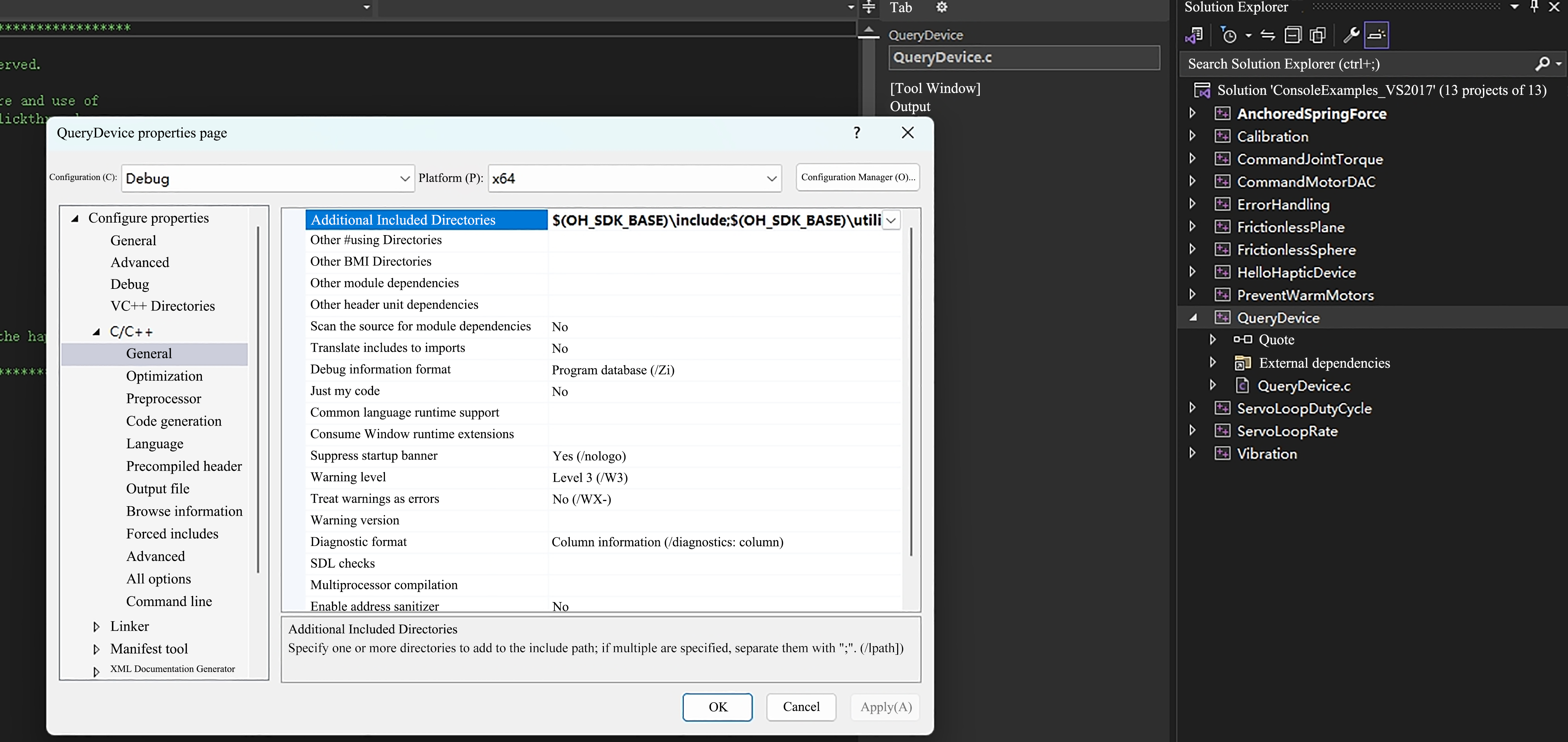1568x742 pixels.
Task: Select VC++ Directories property page
Action: click(162, 306)
